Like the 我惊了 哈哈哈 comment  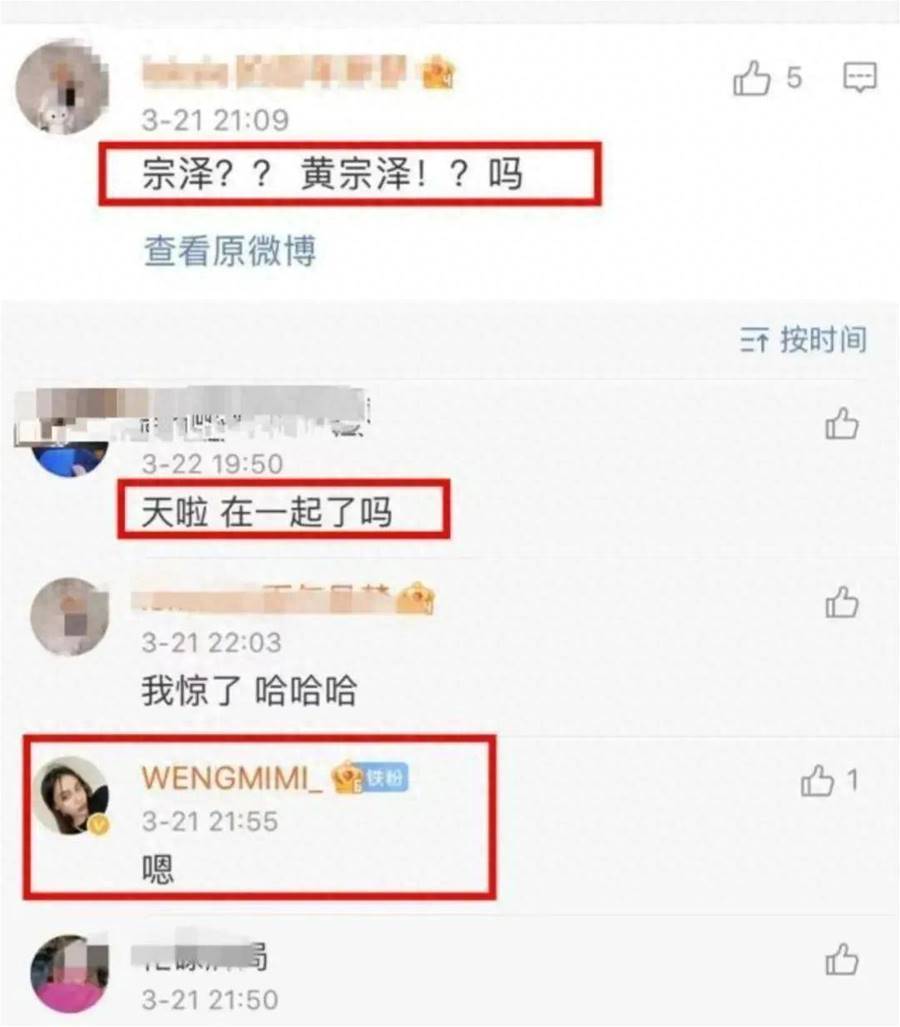842,602
